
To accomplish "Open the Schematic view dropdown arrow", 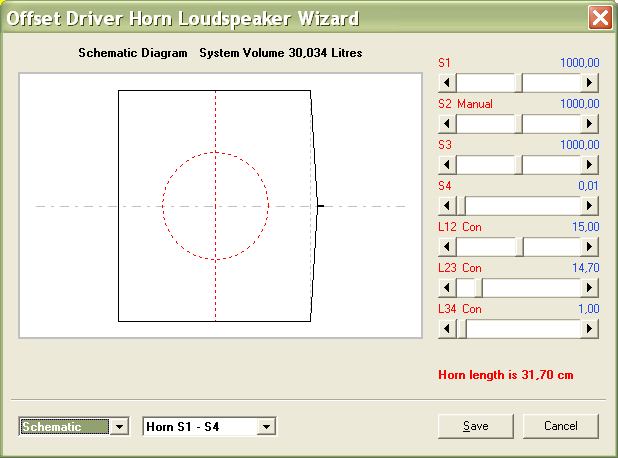I will 119,426.
